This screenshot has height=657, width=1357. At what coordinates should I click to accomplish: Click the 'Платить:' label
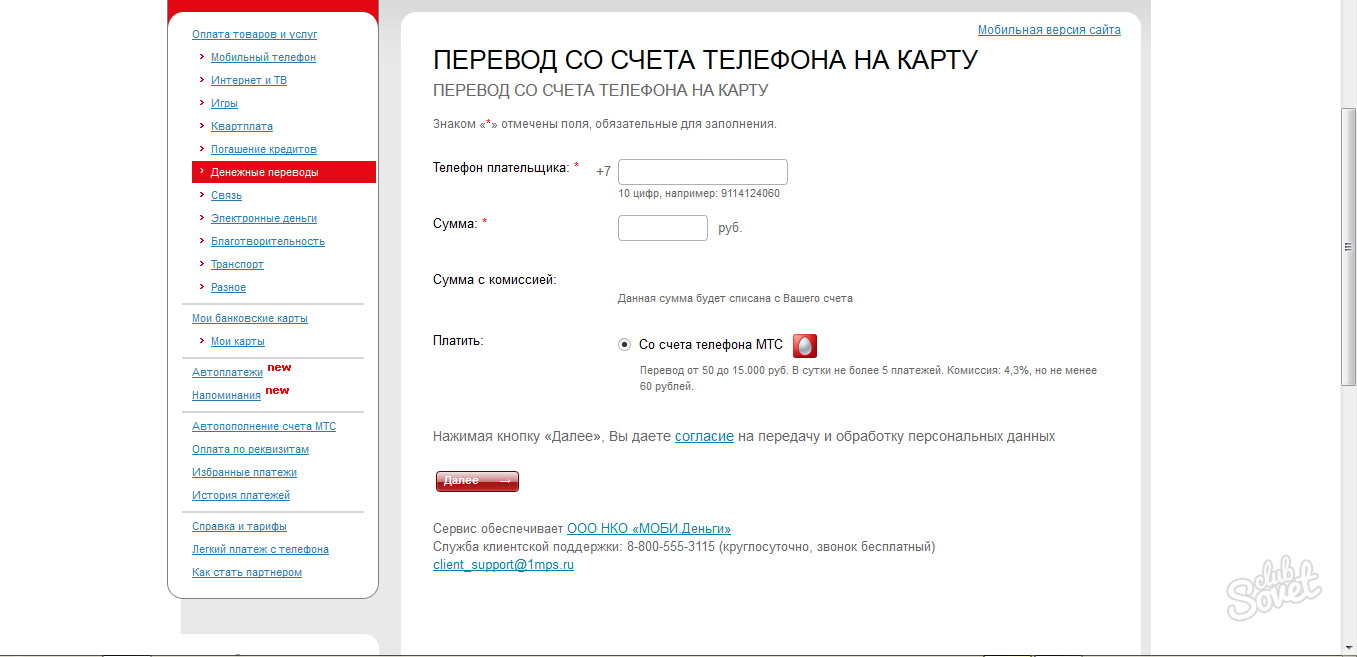click(x=458, y=341)
